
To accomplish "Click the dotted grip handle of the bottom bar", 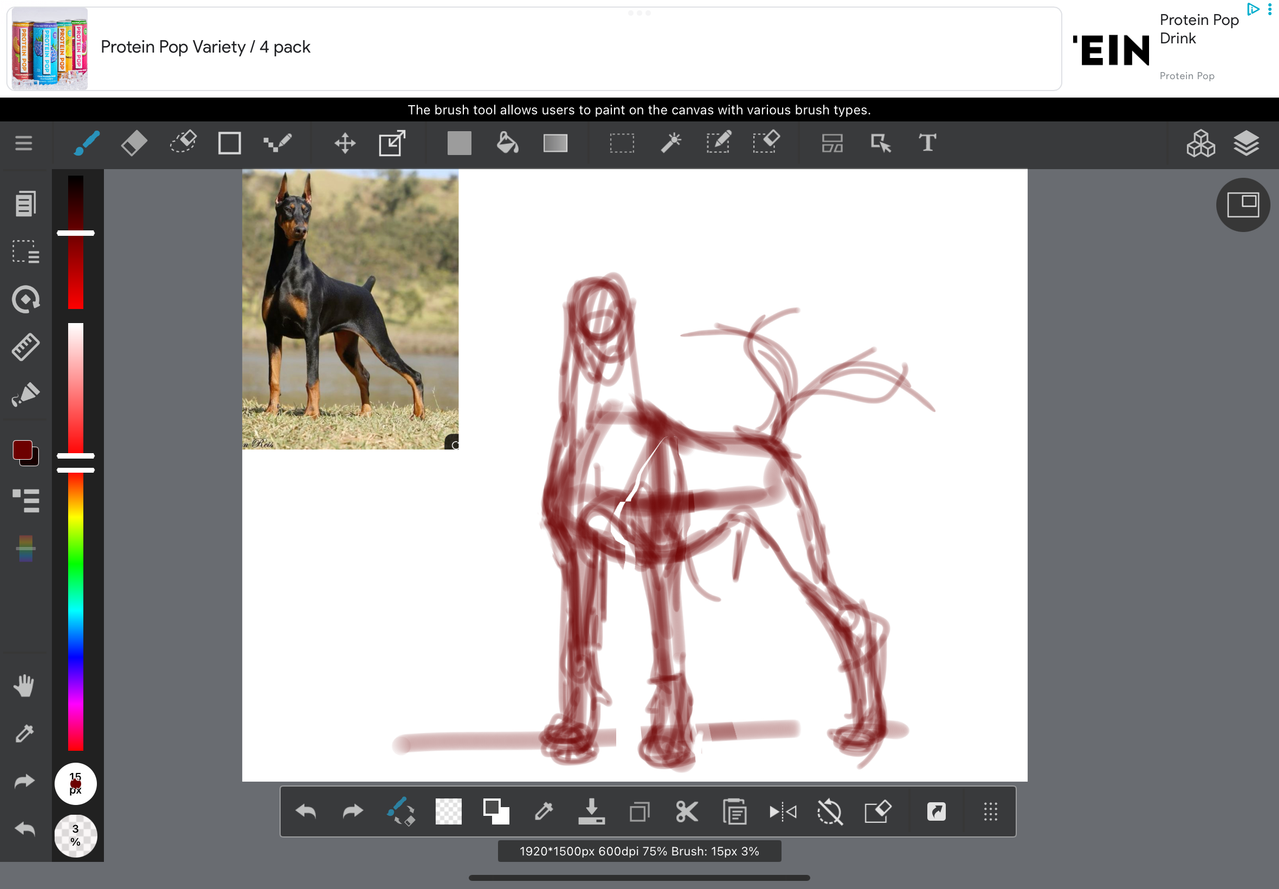I will coord(990,812).
